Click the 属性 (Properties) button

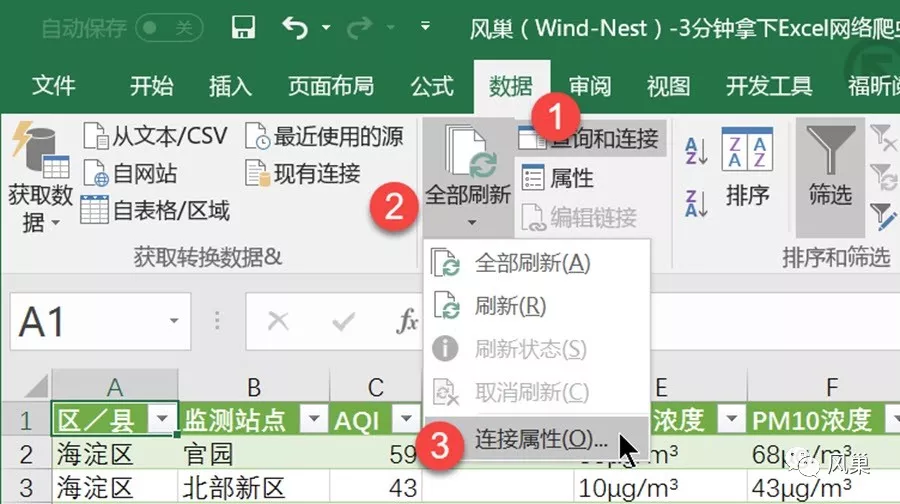(x=557, y=177)
